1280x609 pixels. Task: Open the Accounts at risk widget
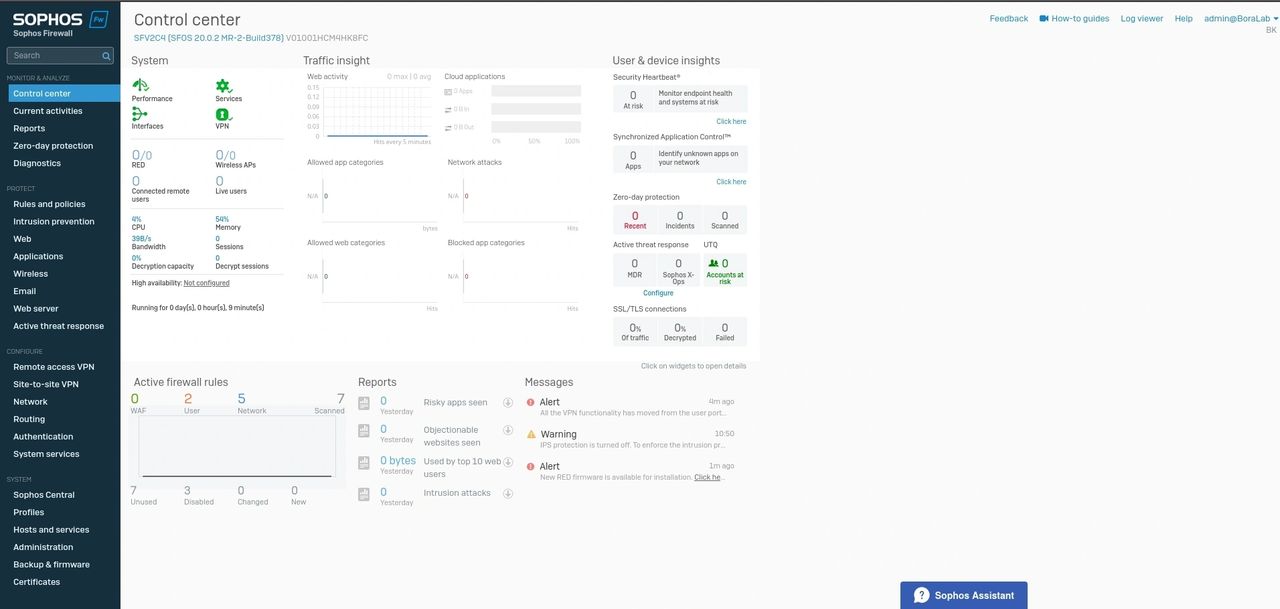(725, 270)
